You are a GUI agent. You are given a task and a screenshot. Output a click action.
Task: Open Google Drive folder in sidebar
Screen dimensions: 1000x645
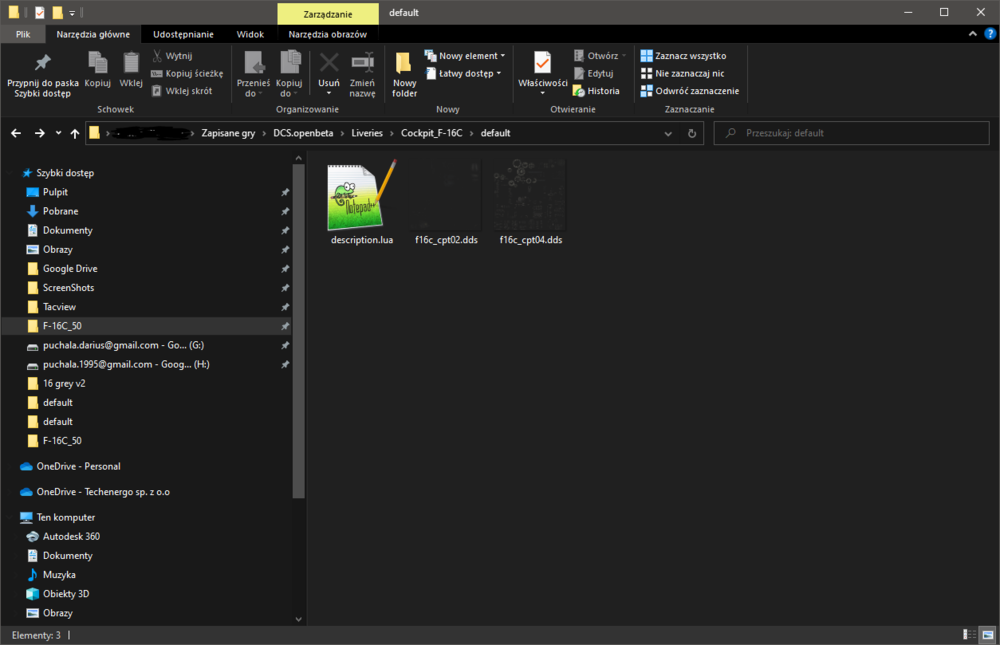click(x=70, y=269)
